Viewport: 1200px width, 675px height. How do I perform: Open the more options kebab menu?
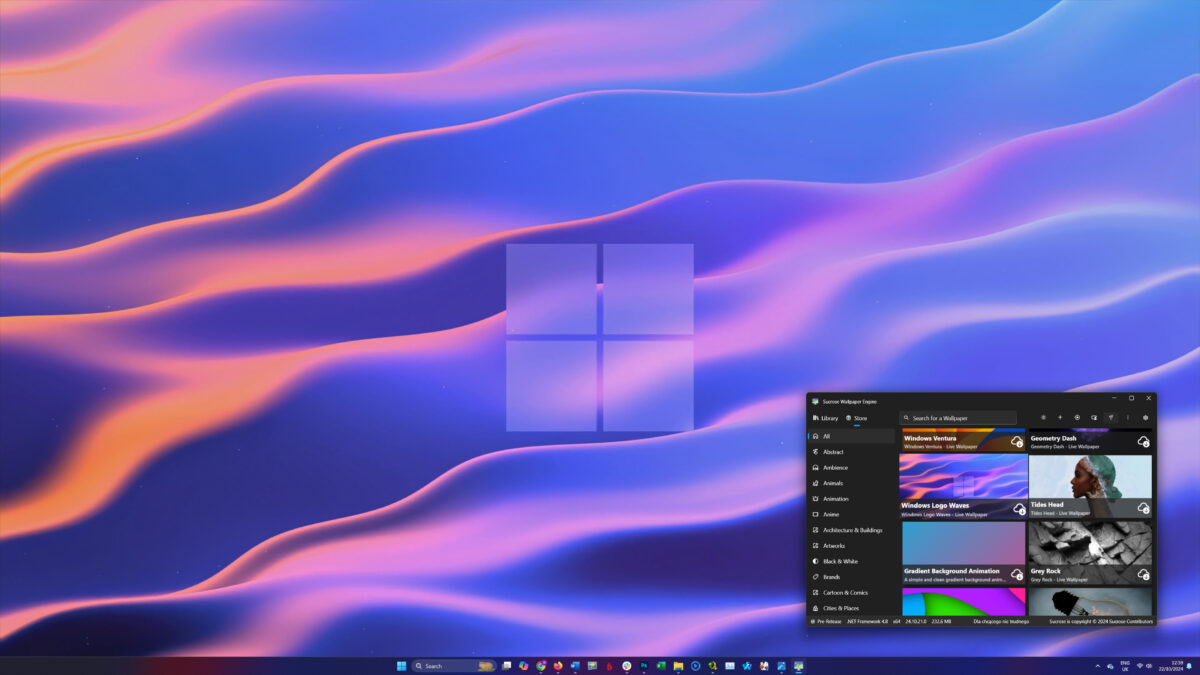[1128, 418]
